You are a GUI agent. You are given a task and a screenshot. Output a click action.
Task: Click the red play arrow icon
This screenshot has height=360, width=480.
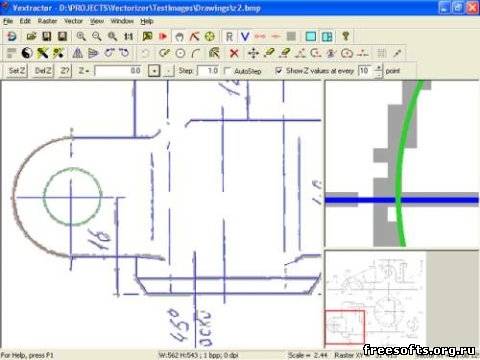(163, 36)
